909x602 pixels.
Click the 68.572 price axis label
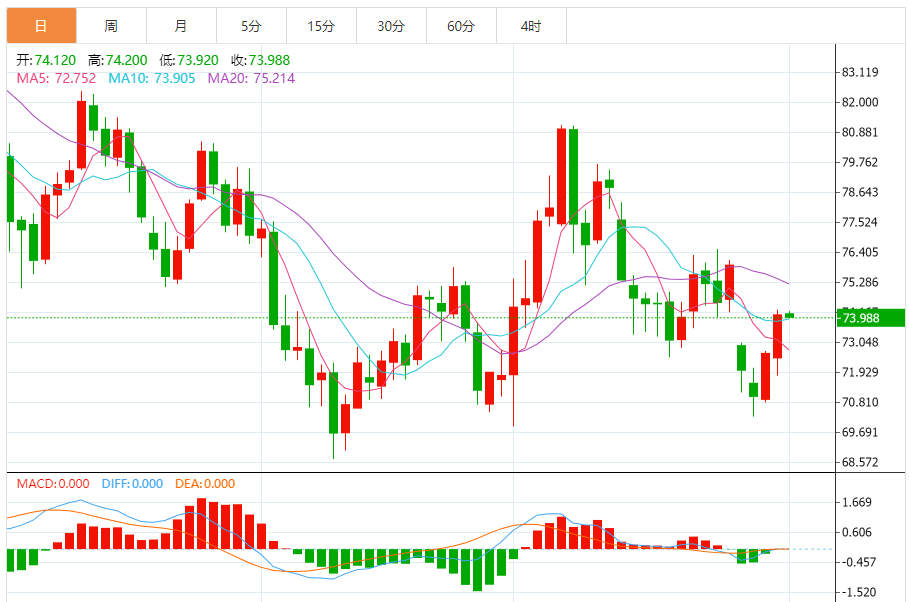click(x=860, y=462)
